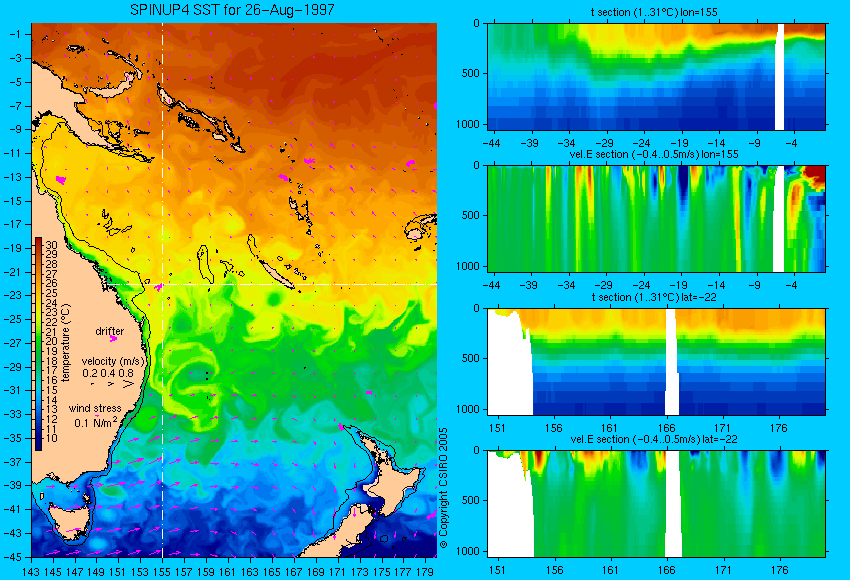The image size is (850, 580).
Task: Click depth 1000 label on lat=-22 velocity section
Action: click(468, 551)
